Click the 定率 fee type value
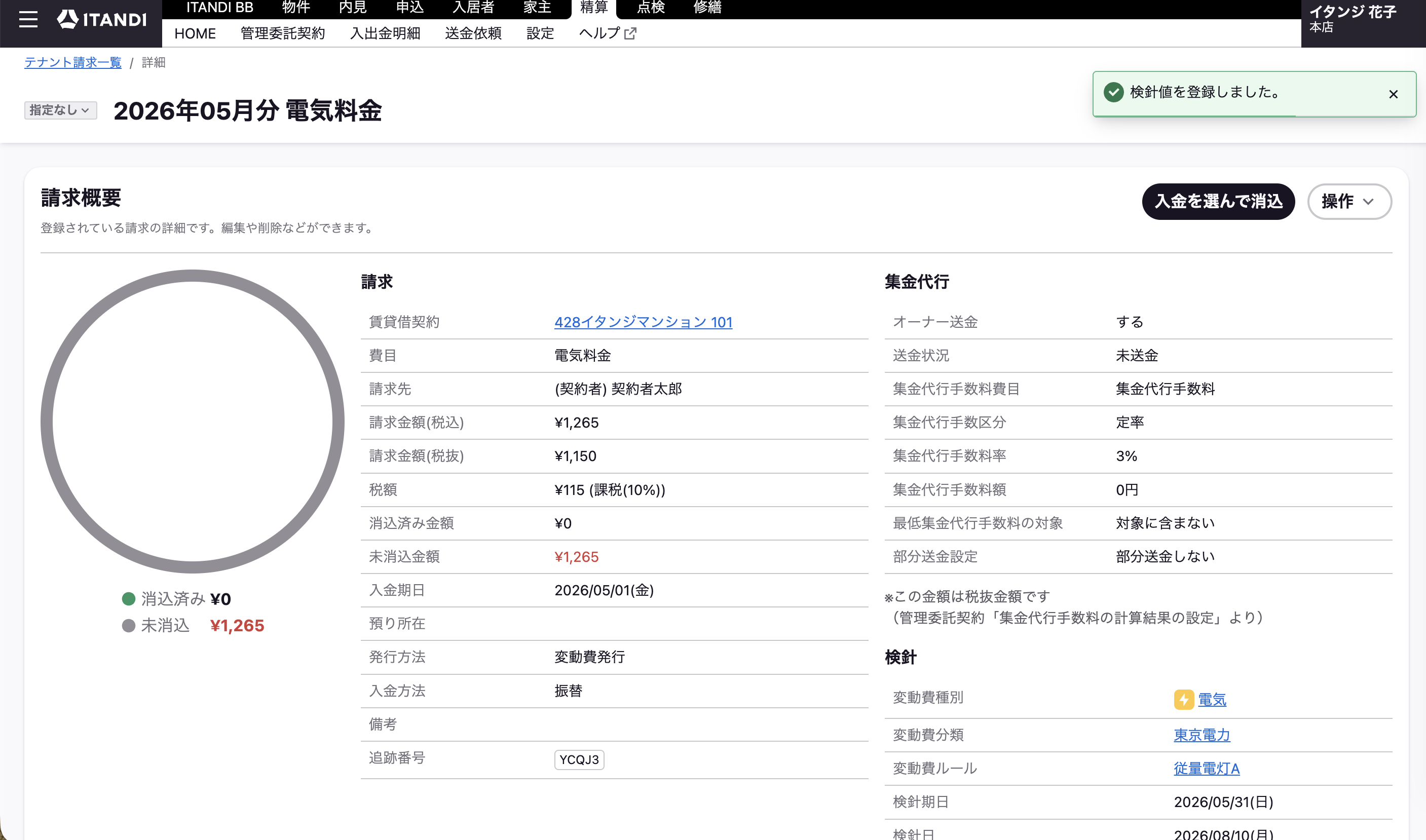Viewport: 1426px width, 840px height. pos(1130,422)
